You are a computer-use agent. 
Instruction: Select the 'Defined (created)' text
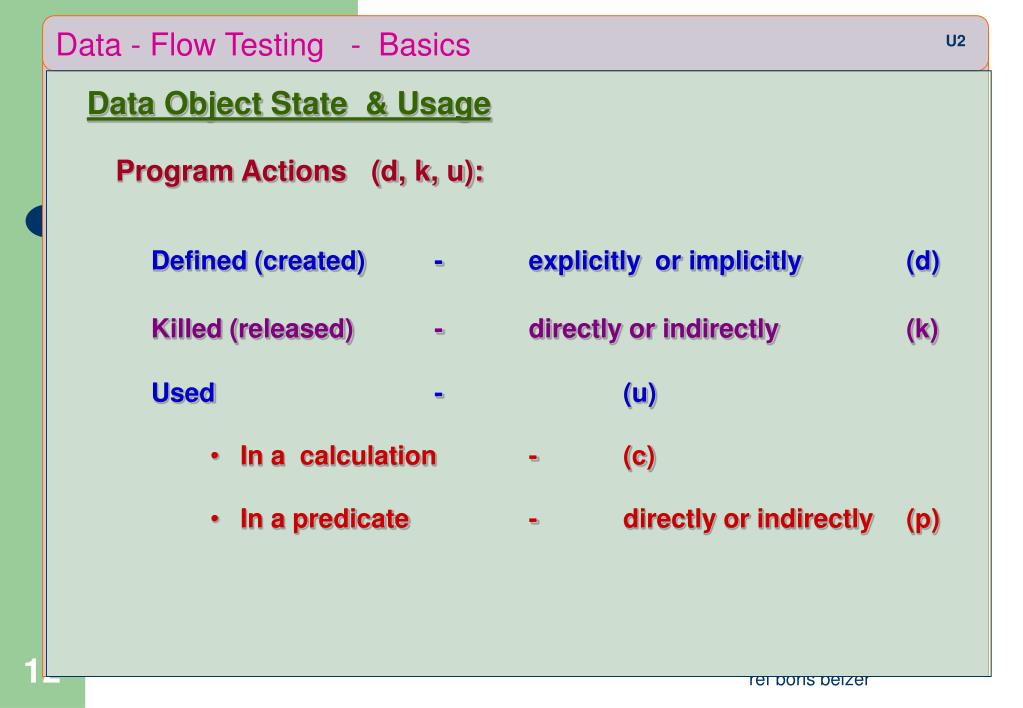coord(259,262)
